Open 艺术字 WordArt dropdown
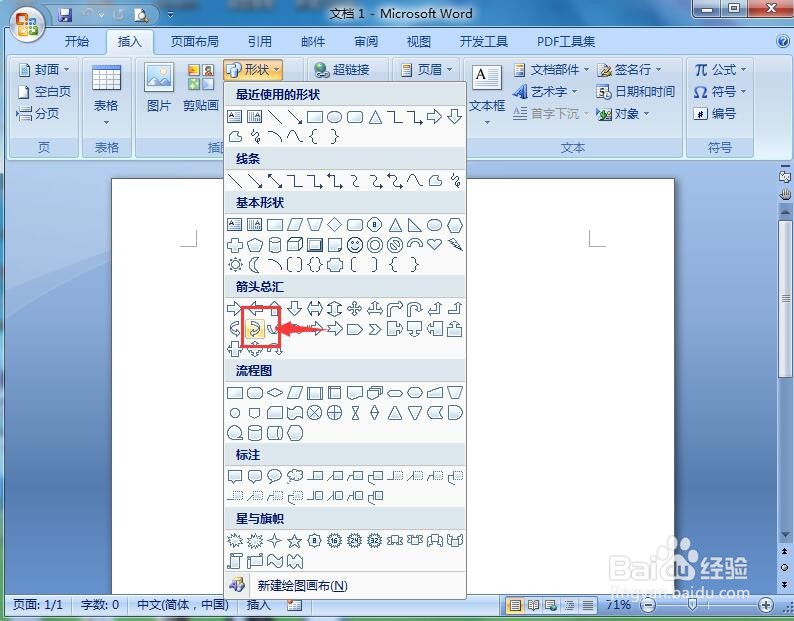The image size is (794, 621). coord(545,92)
